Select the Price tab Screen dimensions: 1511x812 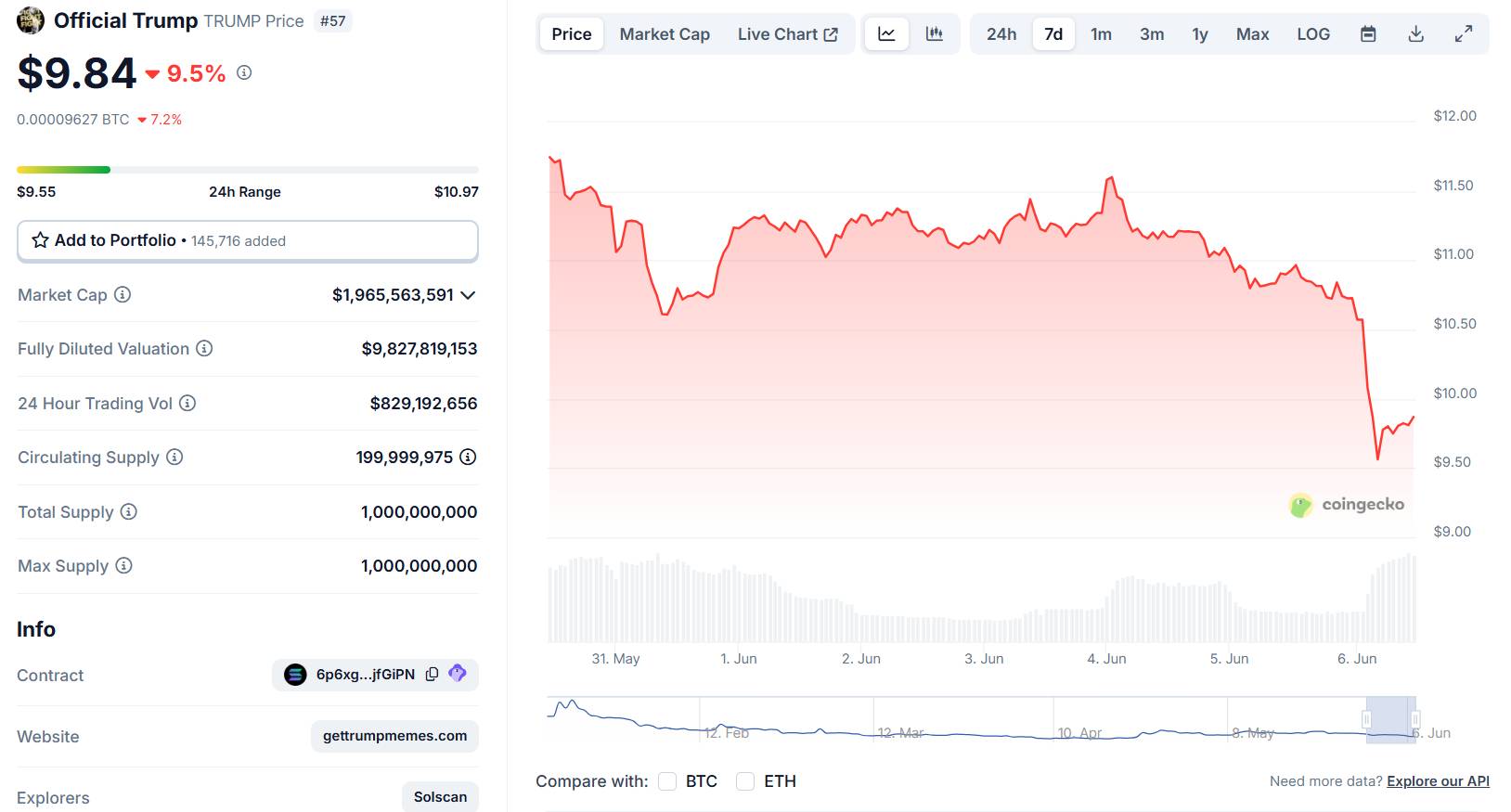[x=572, y=34]
